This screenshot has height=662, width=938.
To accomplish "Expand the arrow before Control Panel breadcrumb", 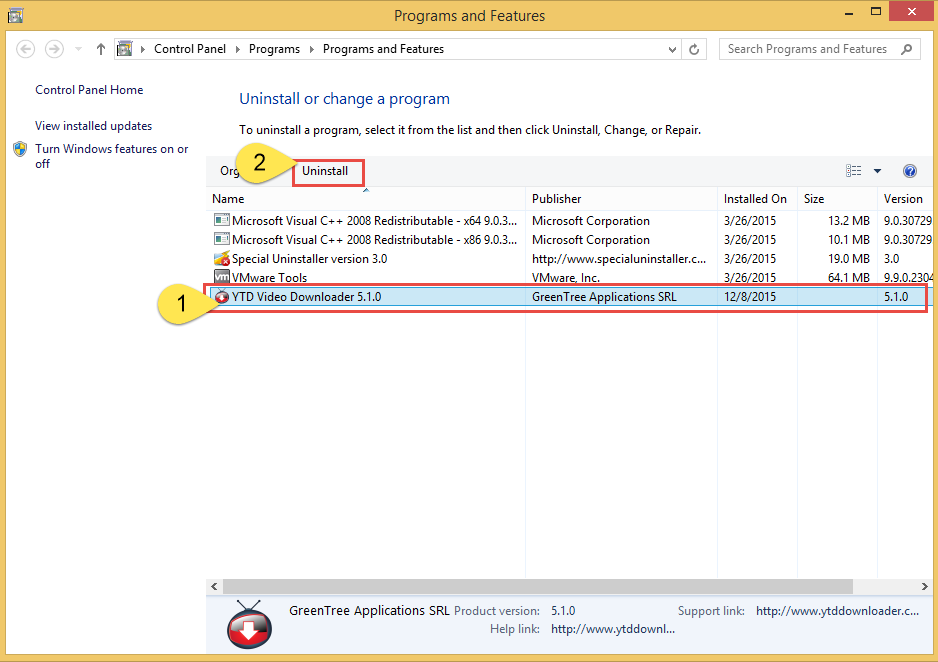I will 143,49.
